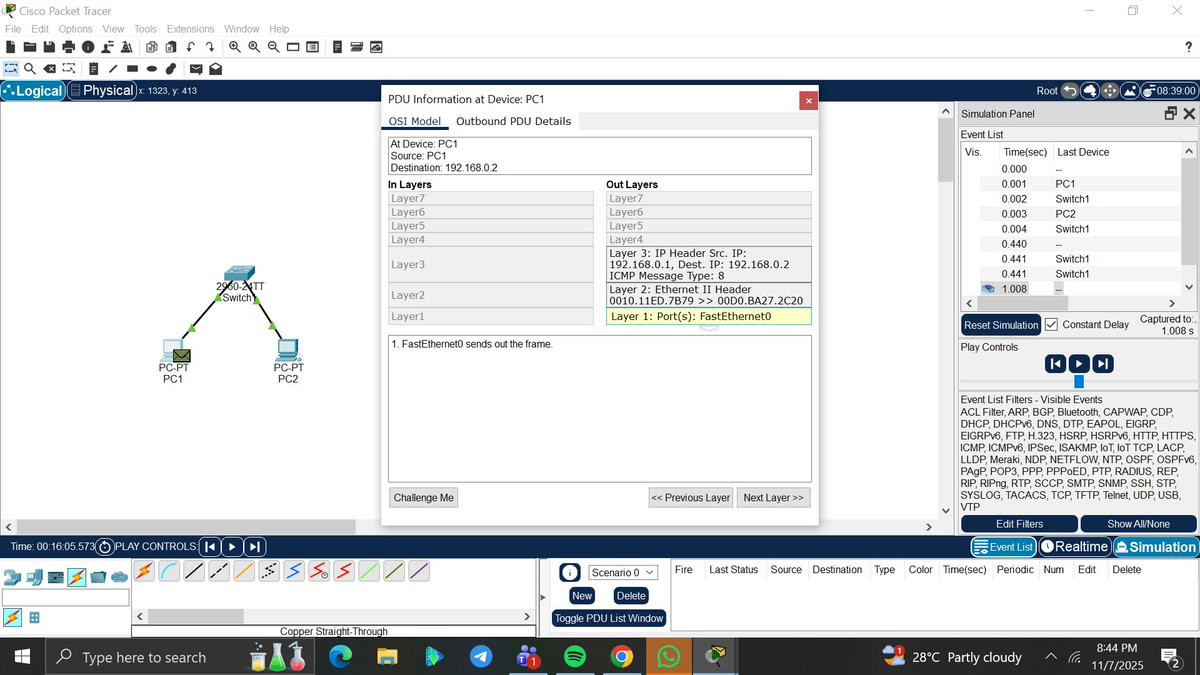
Task: Click the Save floppy-disk toolbar icon
Action: click(x=49, y=47)
